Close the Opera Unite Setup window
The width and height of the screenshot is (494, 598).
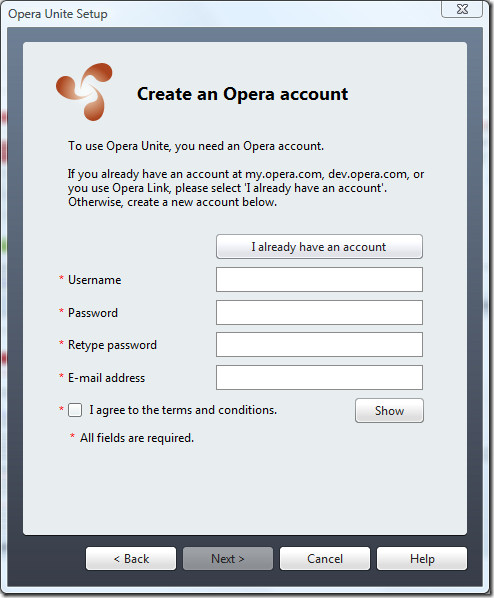(x=462, y=9)
